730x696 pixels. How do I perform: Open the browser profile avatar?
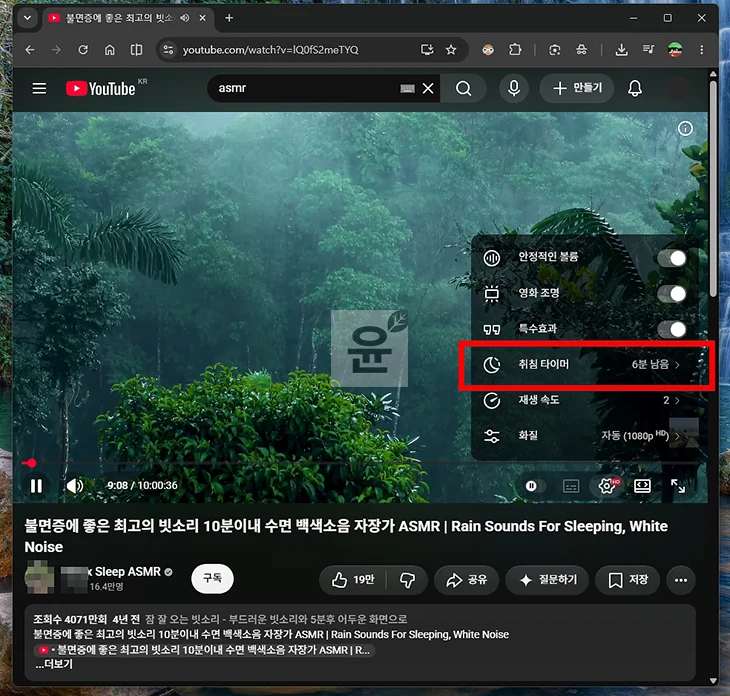(x=675, y=50)
